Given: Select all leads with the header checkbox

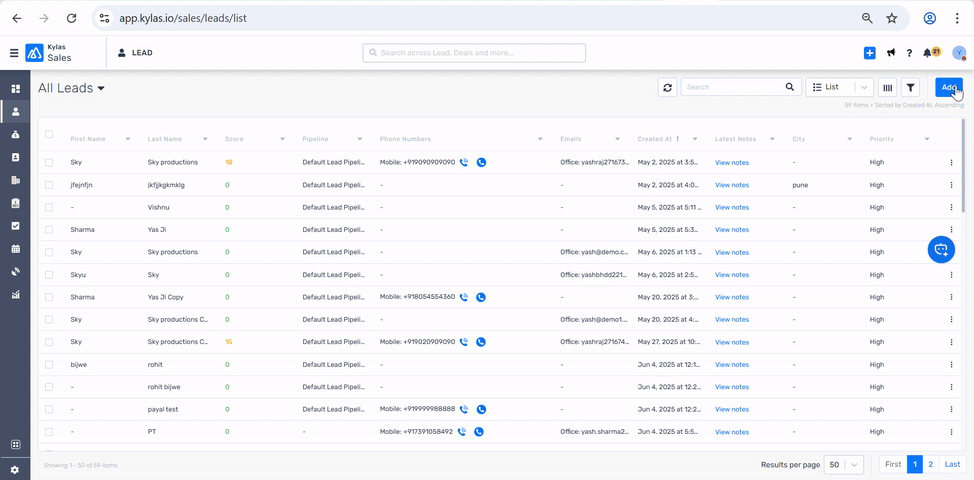Looking at the screenshot, I should 49,134.
